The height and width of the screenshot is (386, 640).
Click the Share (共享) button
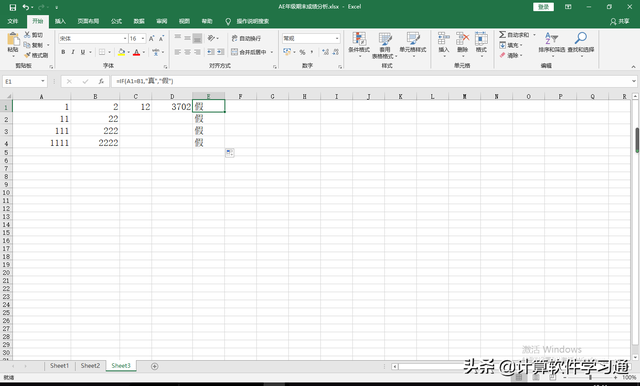tap(620, 21)
